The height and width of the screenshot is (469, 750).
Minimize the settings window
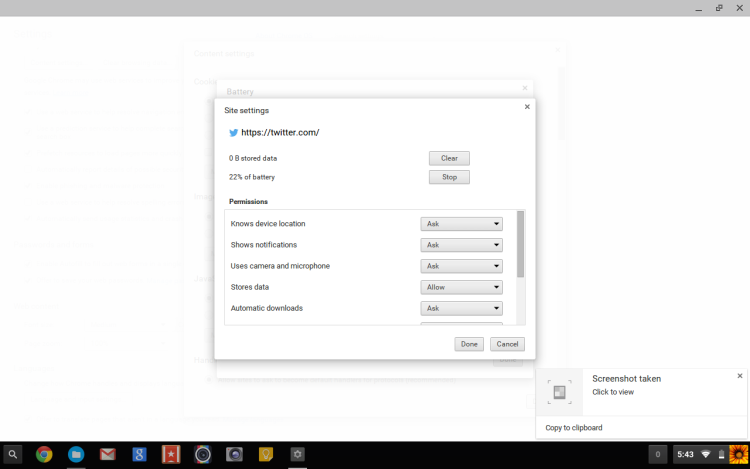(x=699, y=9)
